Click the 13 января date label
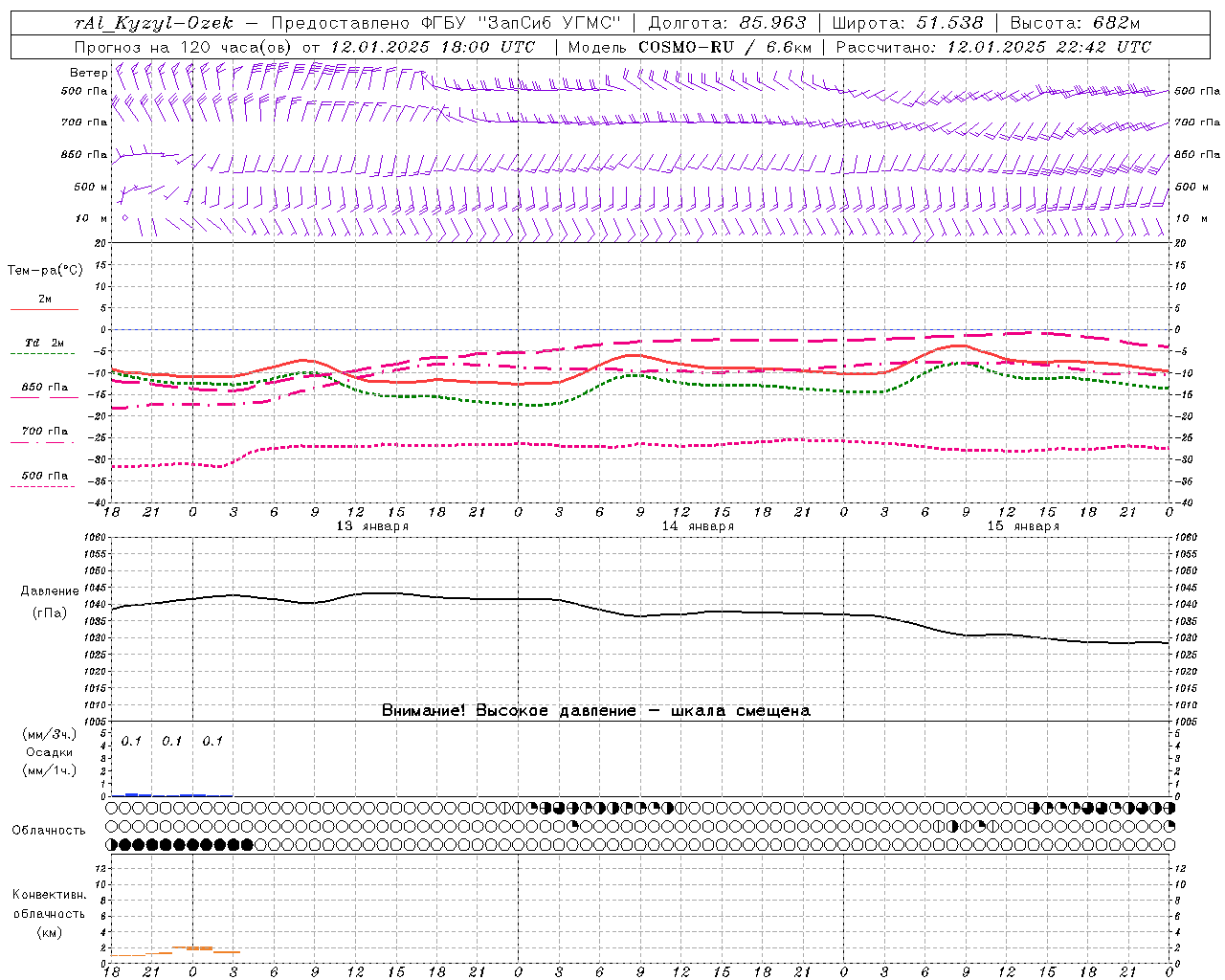1225x980 pixels. [372, 526]
